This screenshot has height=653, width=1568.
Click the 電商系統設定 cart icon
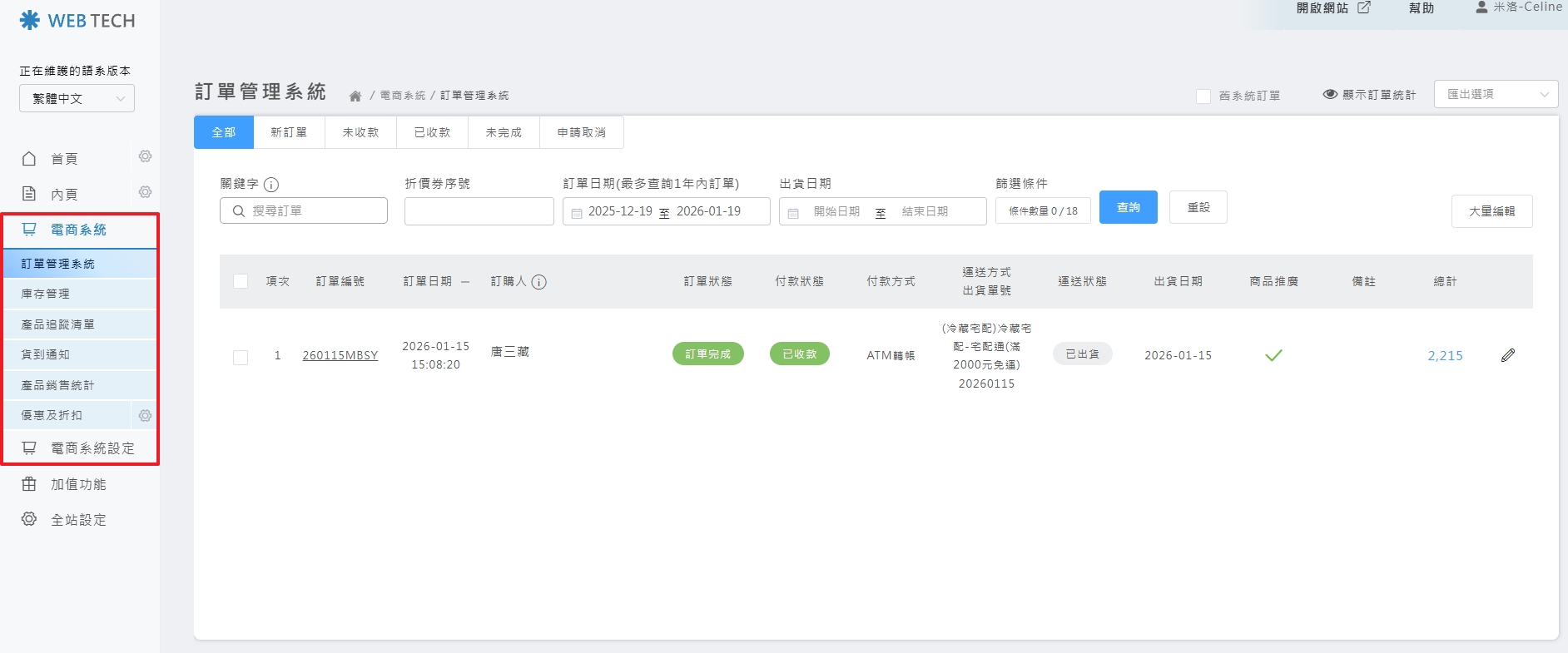point(29,448)
